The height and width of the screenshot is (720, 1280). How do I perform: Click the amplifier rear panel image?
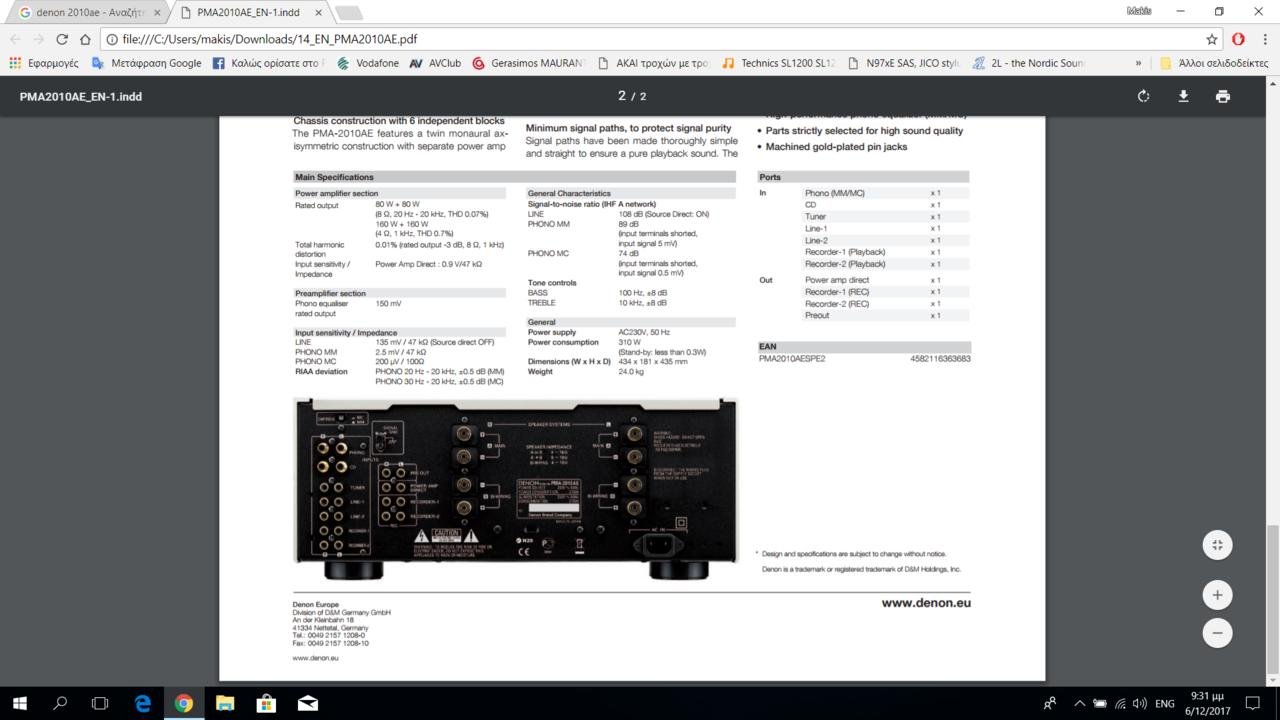(x=515, y=489)
